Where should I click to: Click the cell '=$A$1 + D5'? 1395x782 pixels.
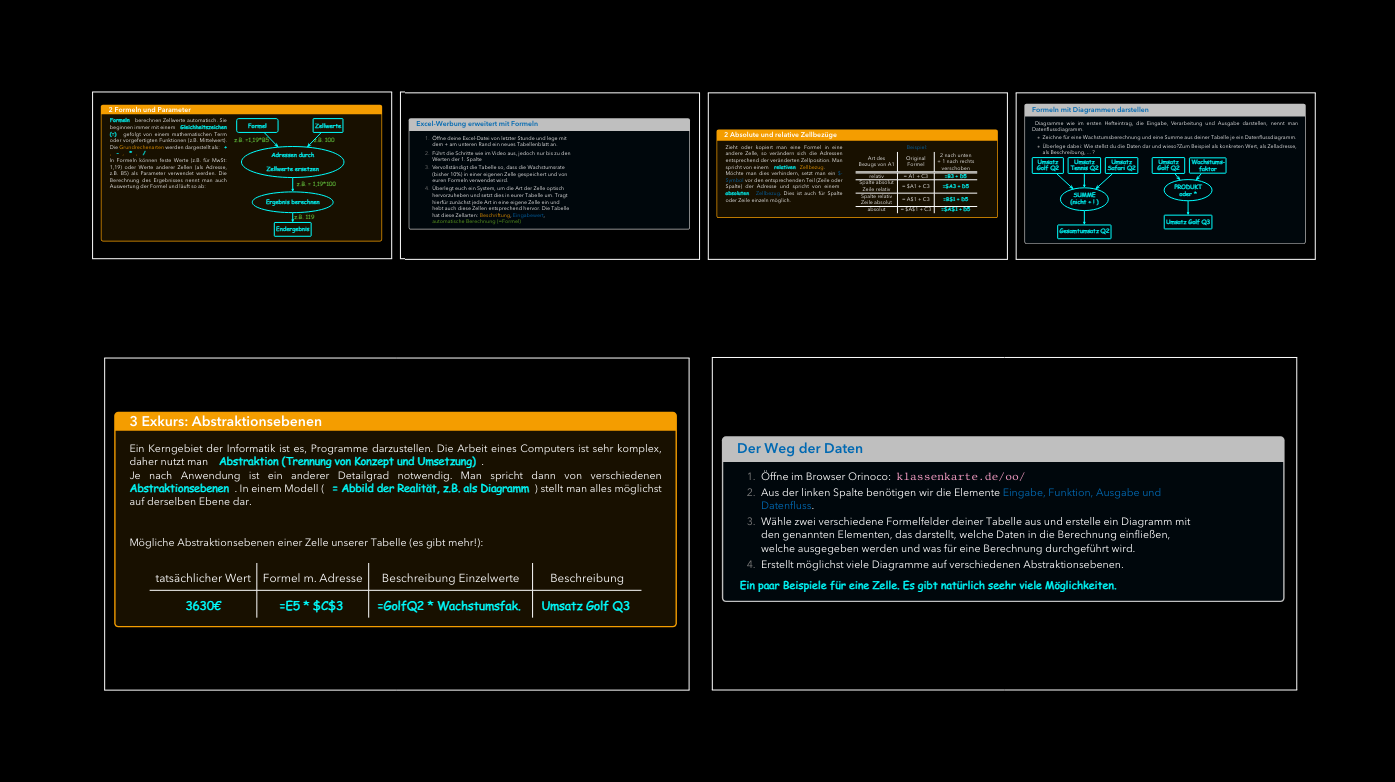coord(956,210)
